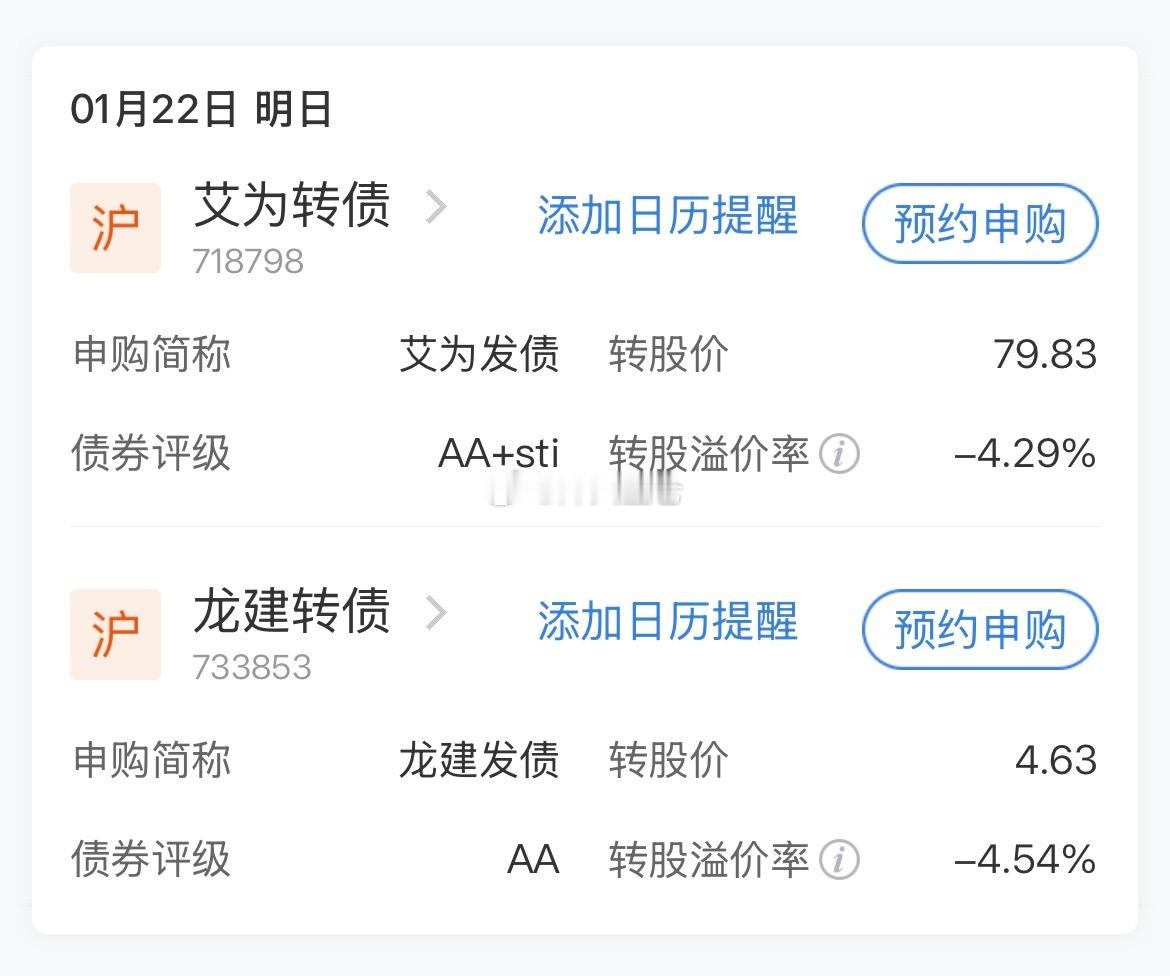Image resolution: width=1170 pixels, height=976 pixels.
Task: Open the info icon beside 艾为转债 转股溢价率
Action: tap(840, 455)
